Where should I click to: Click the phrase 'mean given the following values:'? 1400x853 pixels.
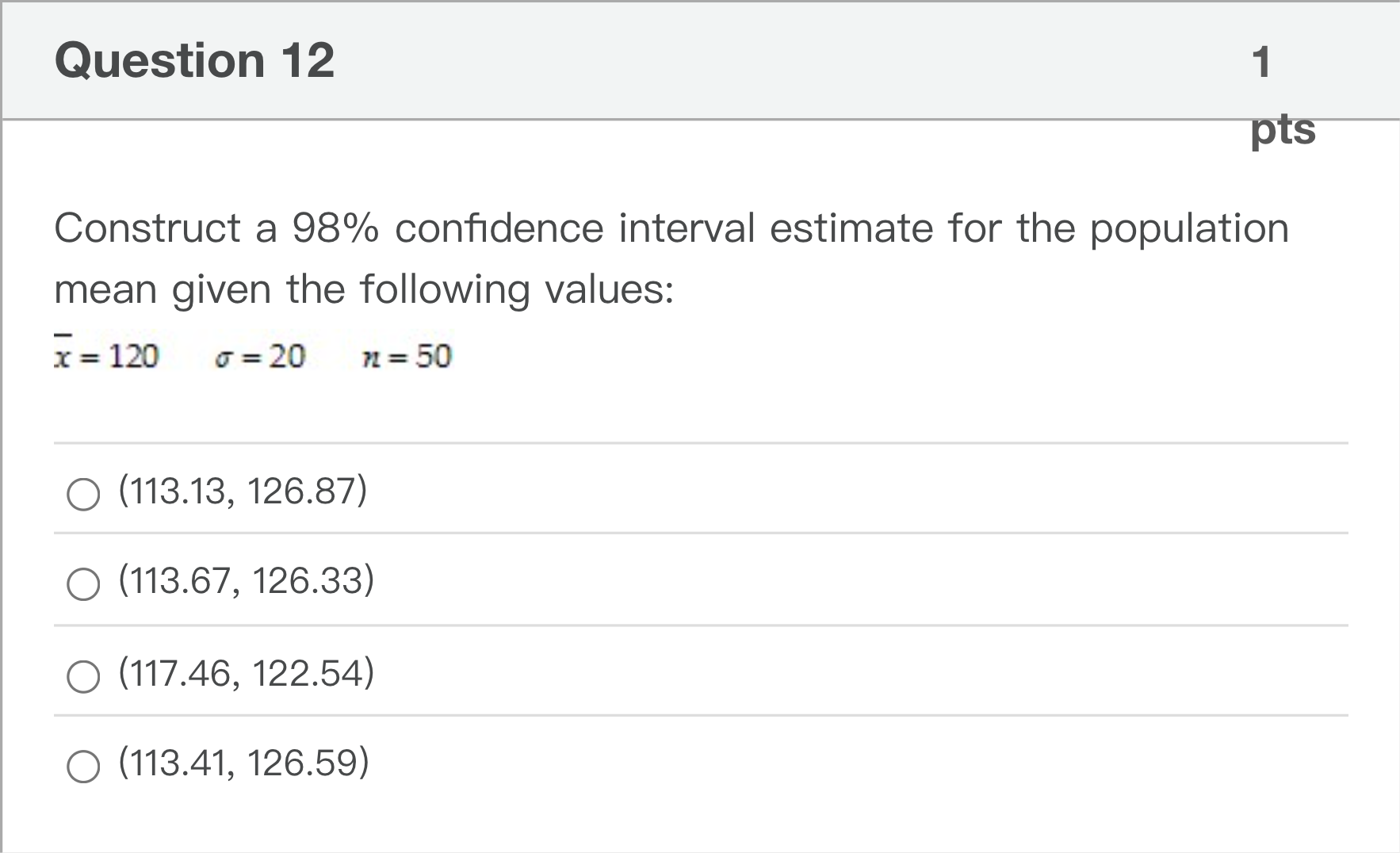point(364,289)
